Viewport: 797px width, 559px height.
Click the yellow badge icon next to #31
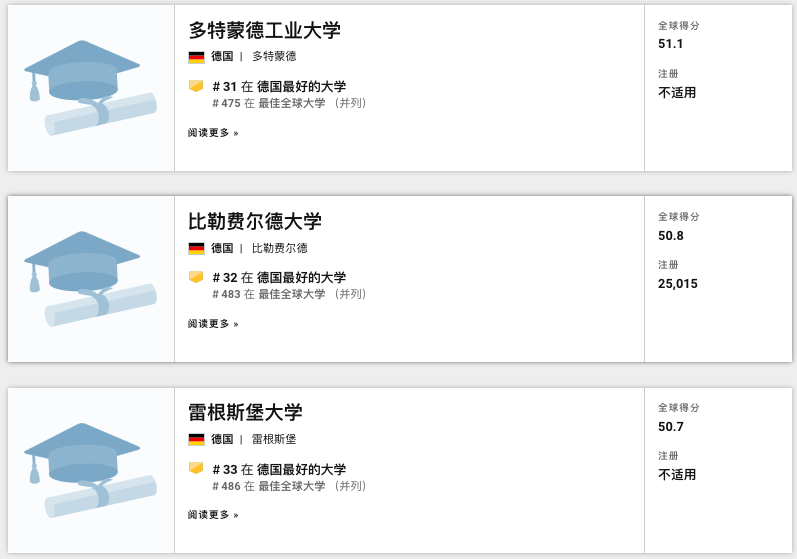pyautogui.click(x=196, y=86)
